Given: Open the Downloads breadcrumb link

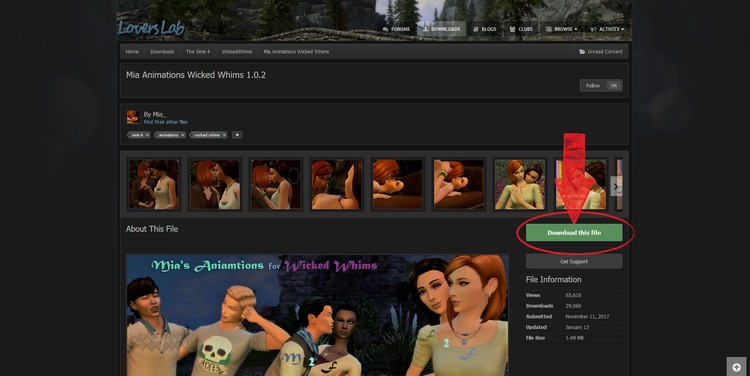Looking at the screenshot, I should (x=162, y=52).
